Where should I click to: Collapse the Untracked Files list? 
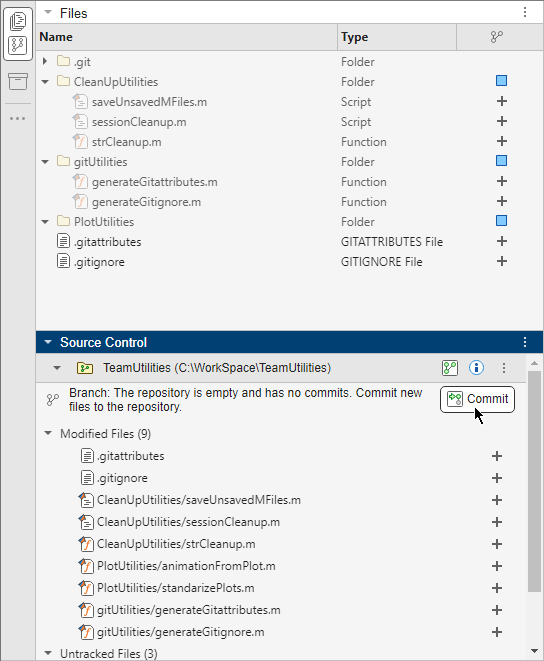48,653
